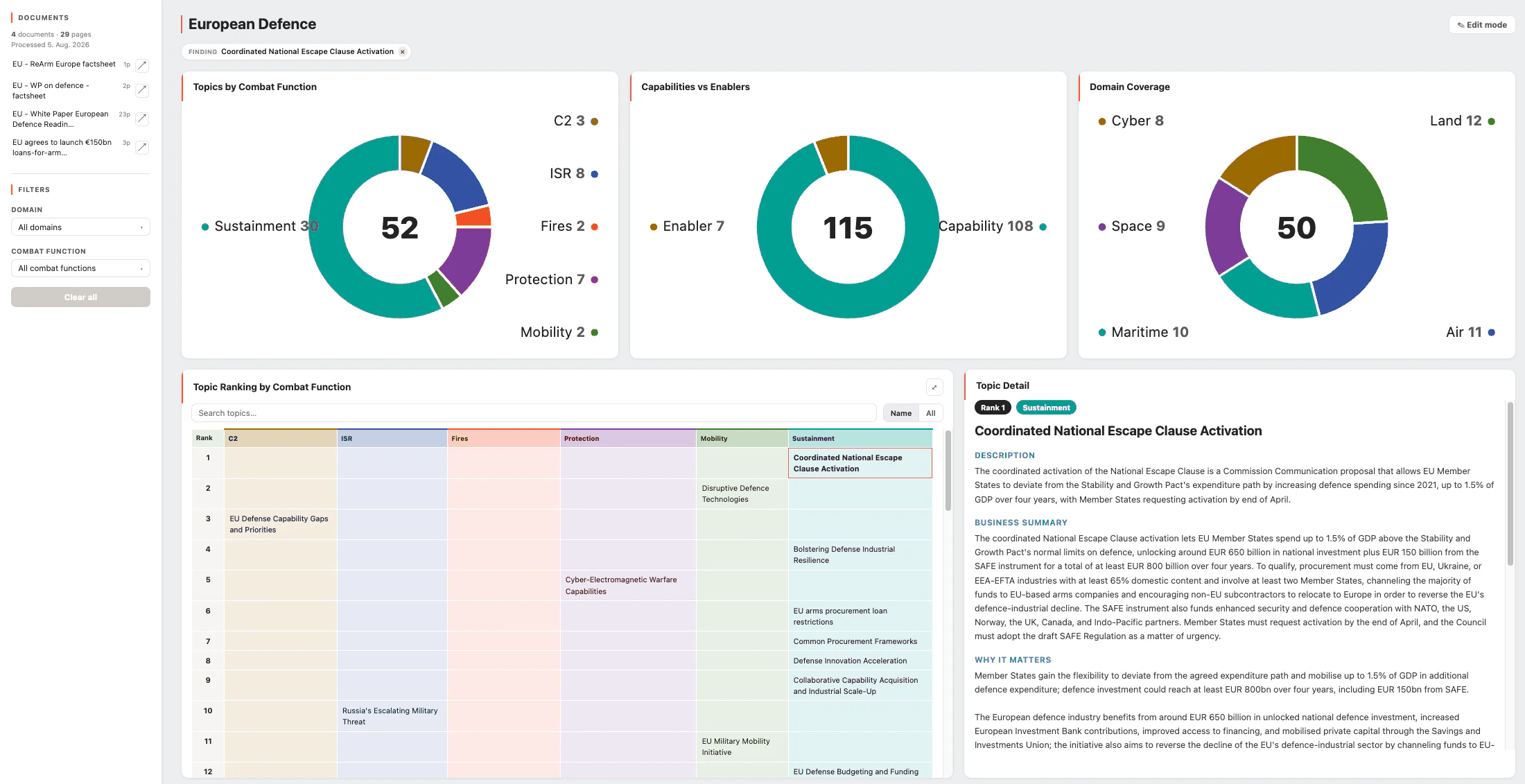Click the Sustainment 30 legend item
This screenshot has height=784, width=1525.
(x=260, y=227)
